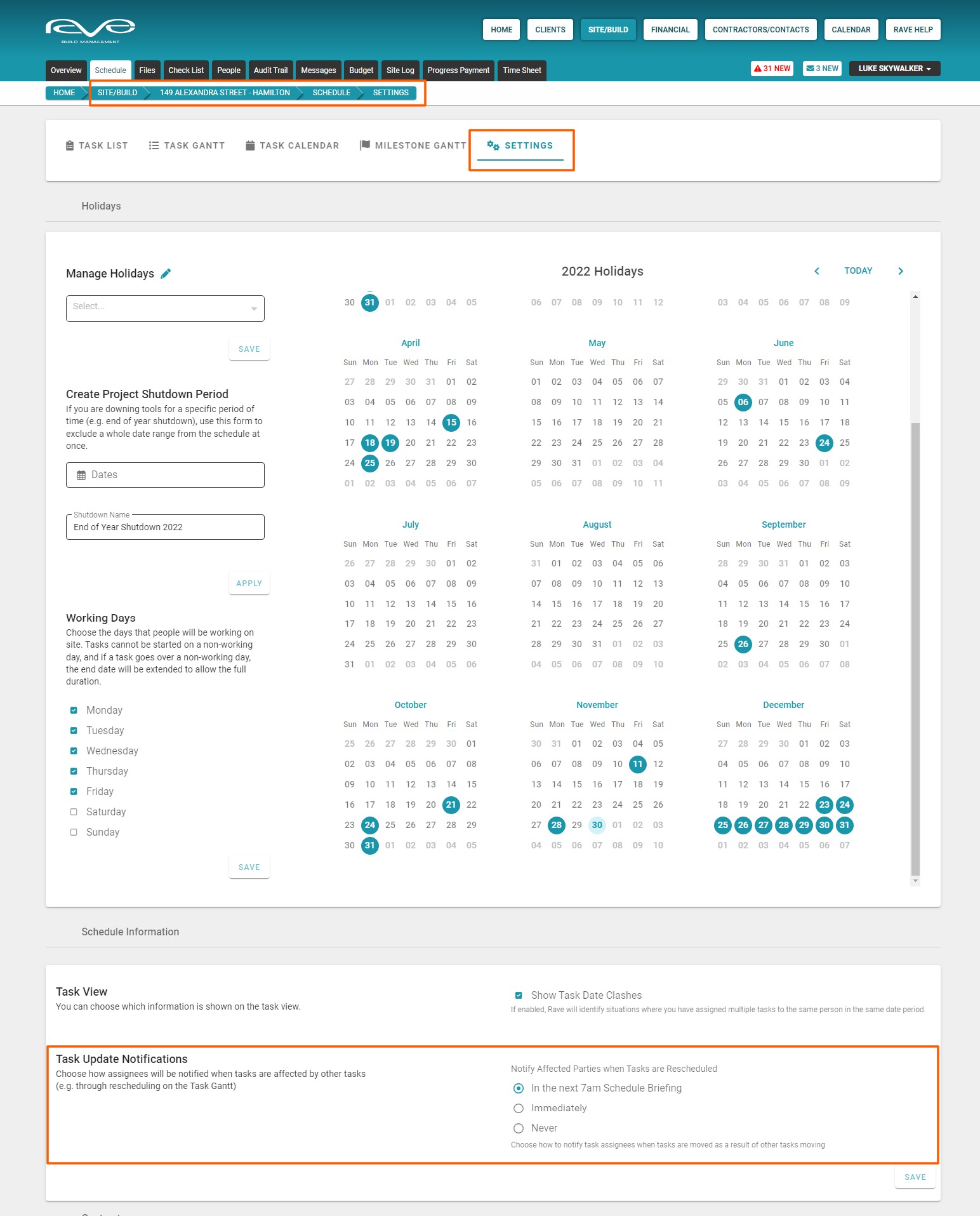Screen dimensions: 980x1216
Task: Open the Manage Holidays Select dropdown
Action: click(x=165, y=309)
